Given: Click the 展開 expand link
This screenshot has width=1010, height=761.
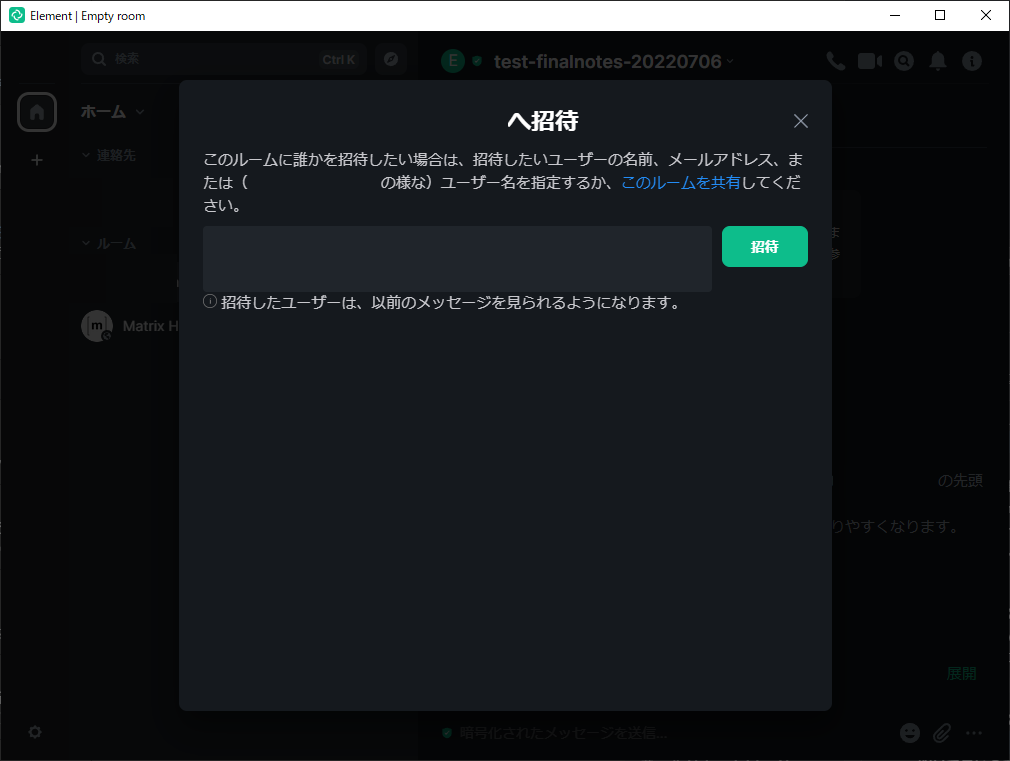Looking at the screenshot, I should pyautogui.click(x=962, y=673).
